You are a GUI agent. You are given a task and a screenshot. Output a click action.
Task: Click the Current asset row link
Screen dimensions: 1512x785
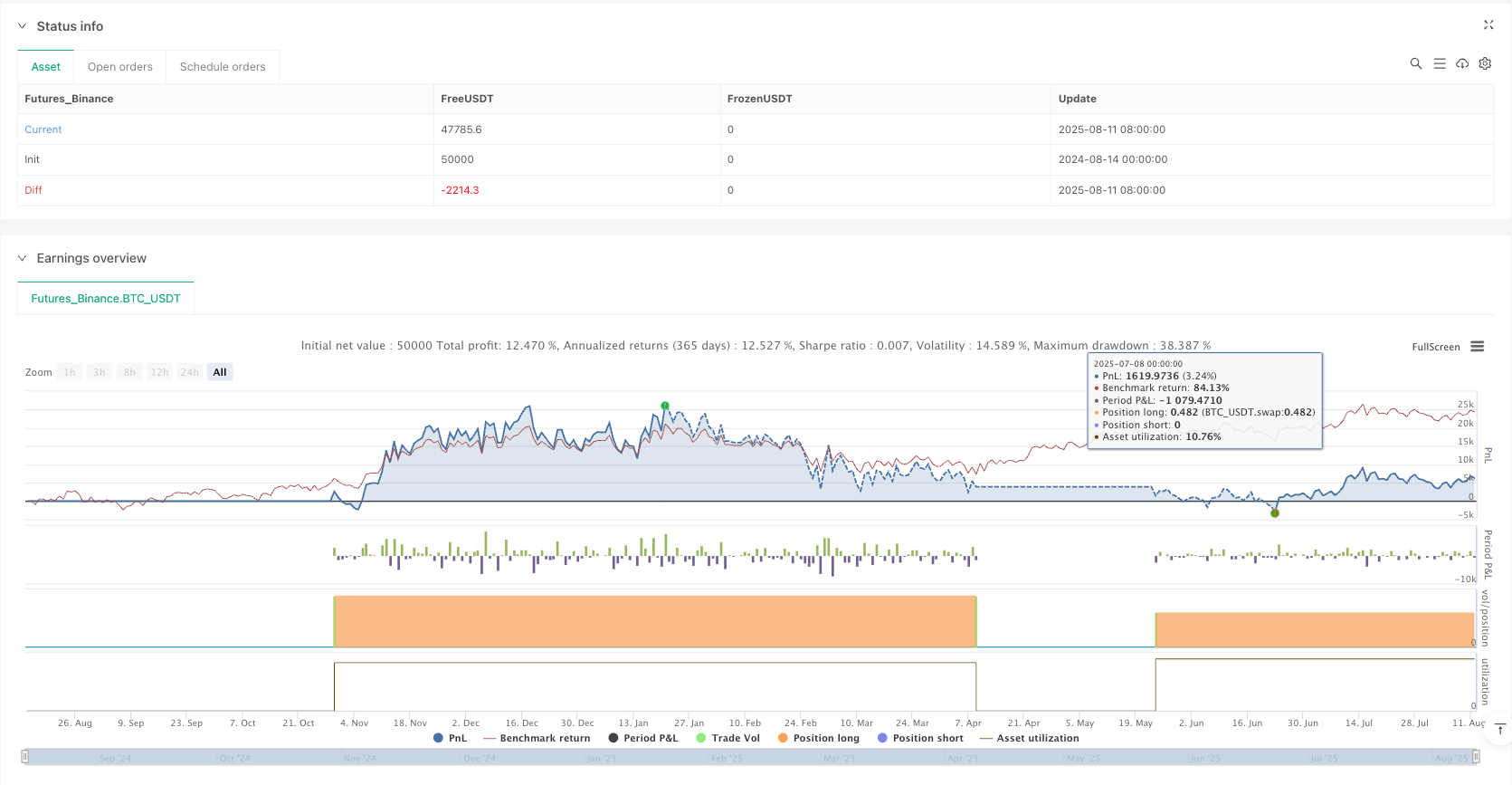(x=43, y=129)
